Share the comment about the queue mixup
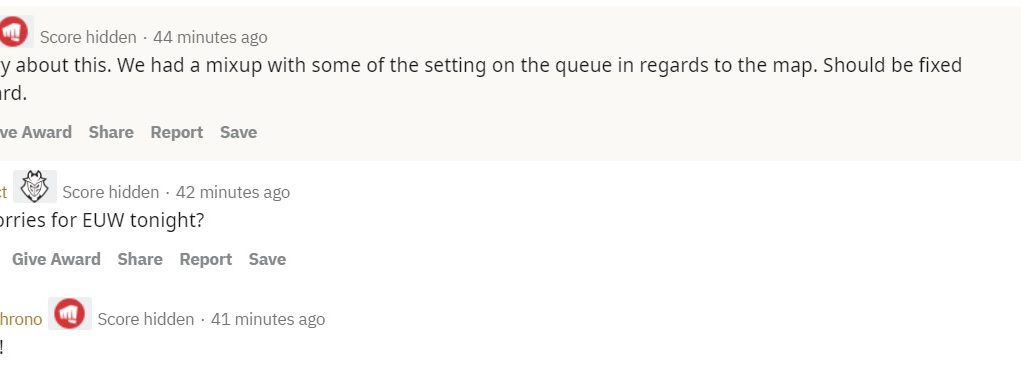Viewport: 1021px width, 367px height. tap(111, 132)
